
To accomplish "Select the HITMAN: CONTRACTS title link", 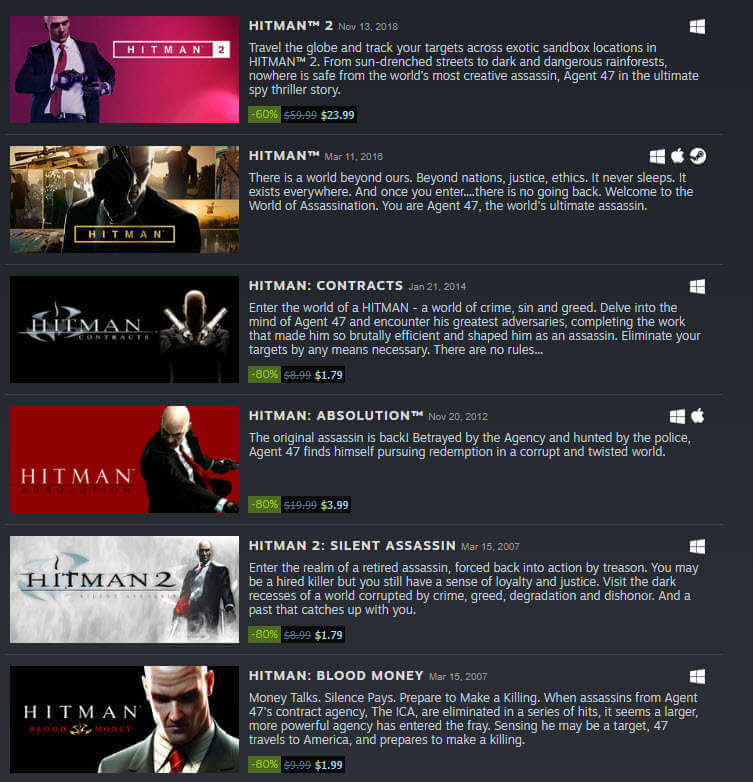I will click(326, 286).
